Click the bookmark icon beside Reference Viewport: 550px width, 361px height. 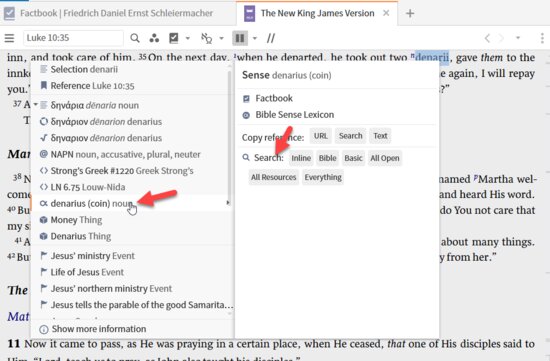coord(43,85)
